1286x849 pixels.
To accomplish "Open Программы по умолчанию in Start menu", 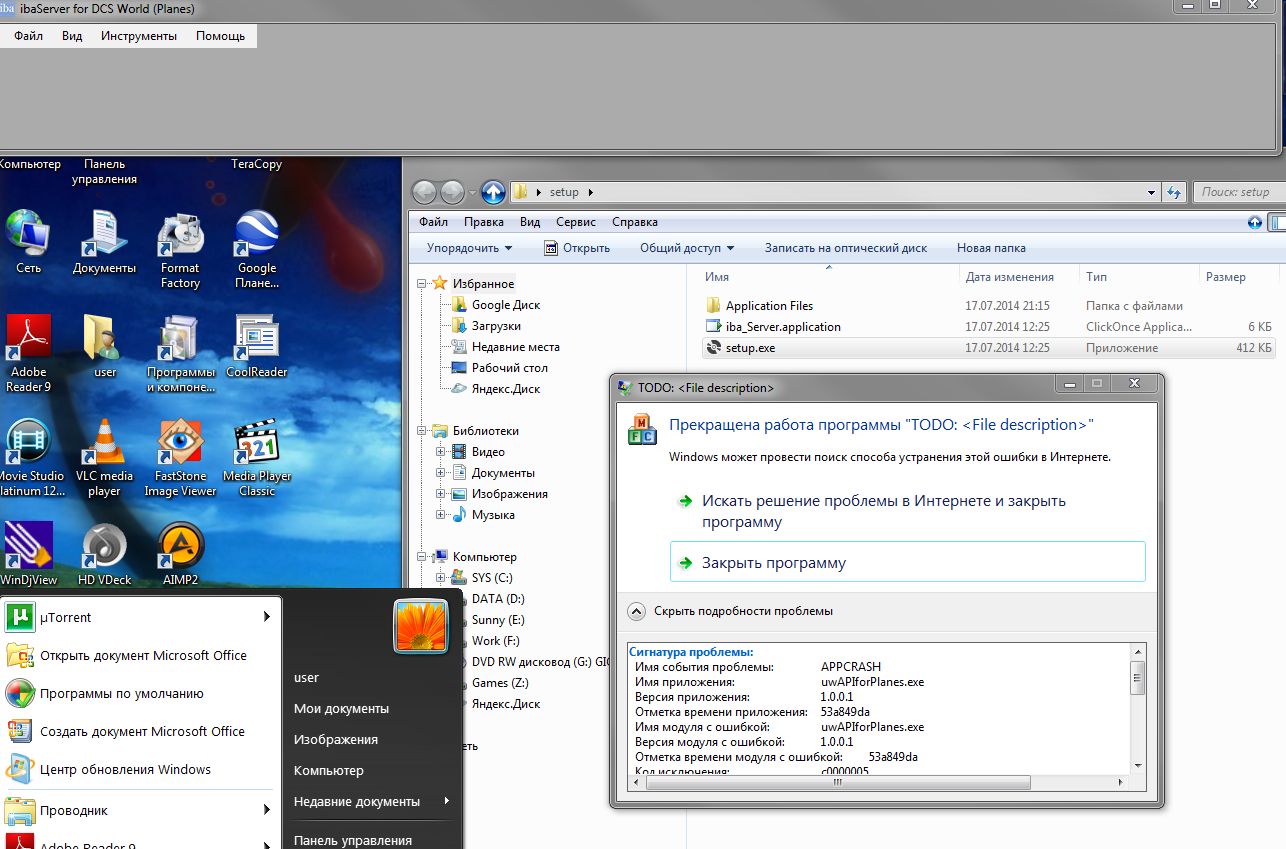I will coord(121,694).
